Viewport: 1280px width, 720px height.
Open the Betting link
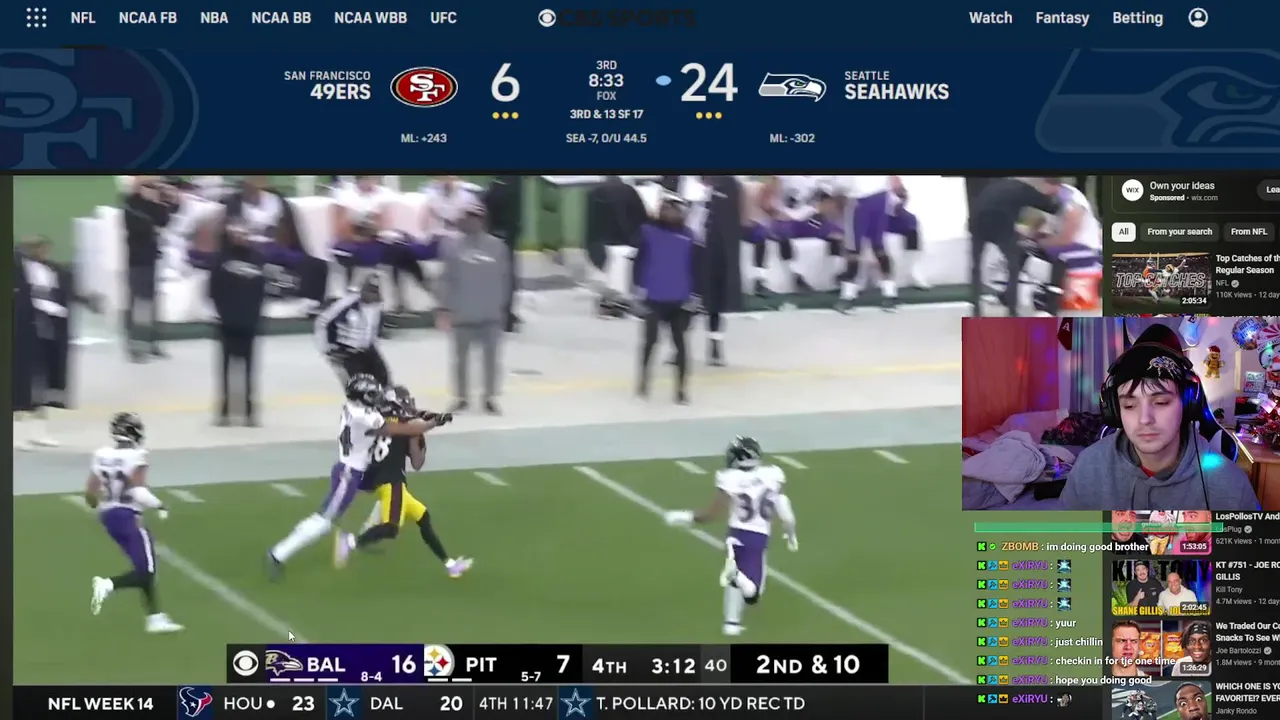pyautogui.click(x=1137, y=18)
